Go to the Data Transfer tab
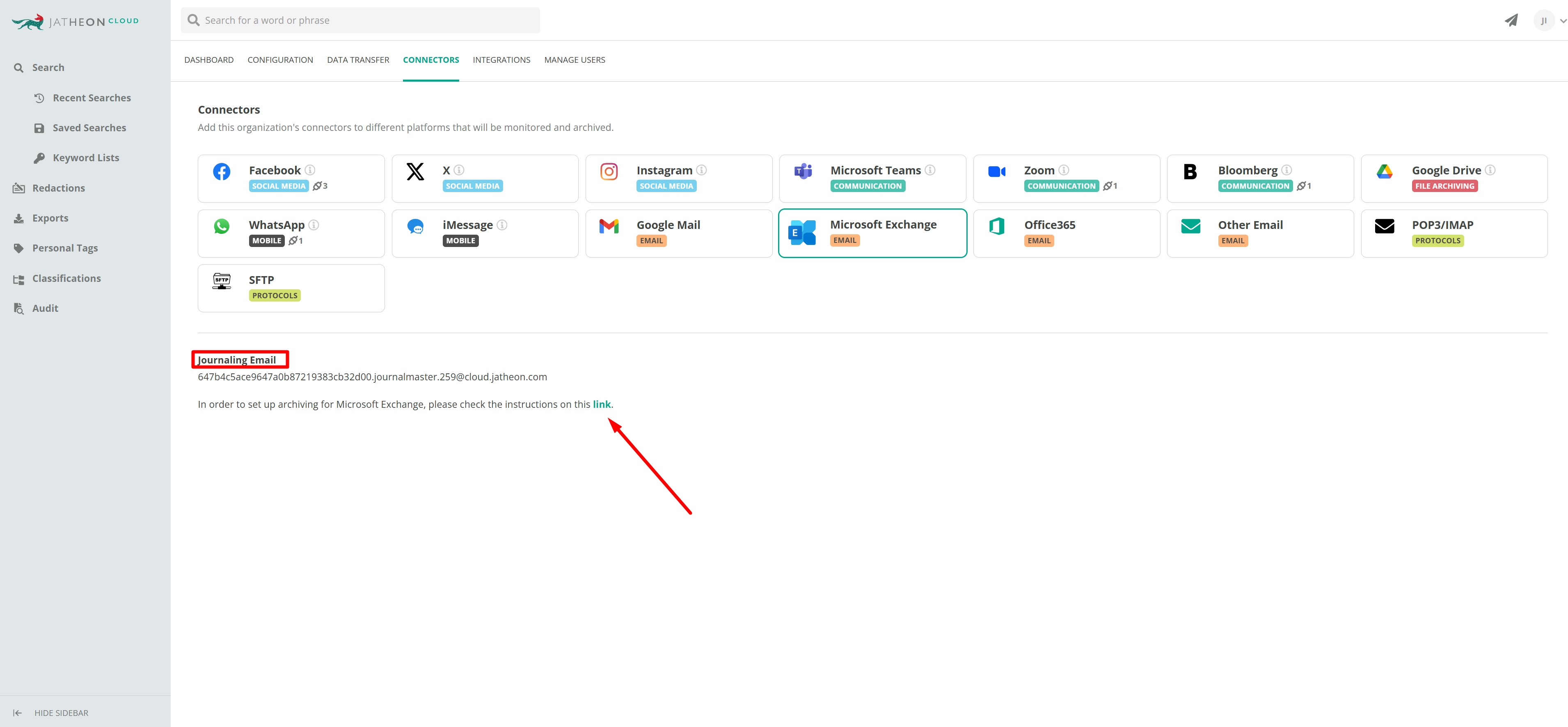The height and width of the screenshot is (727, 1568). (x=358, y=59)
